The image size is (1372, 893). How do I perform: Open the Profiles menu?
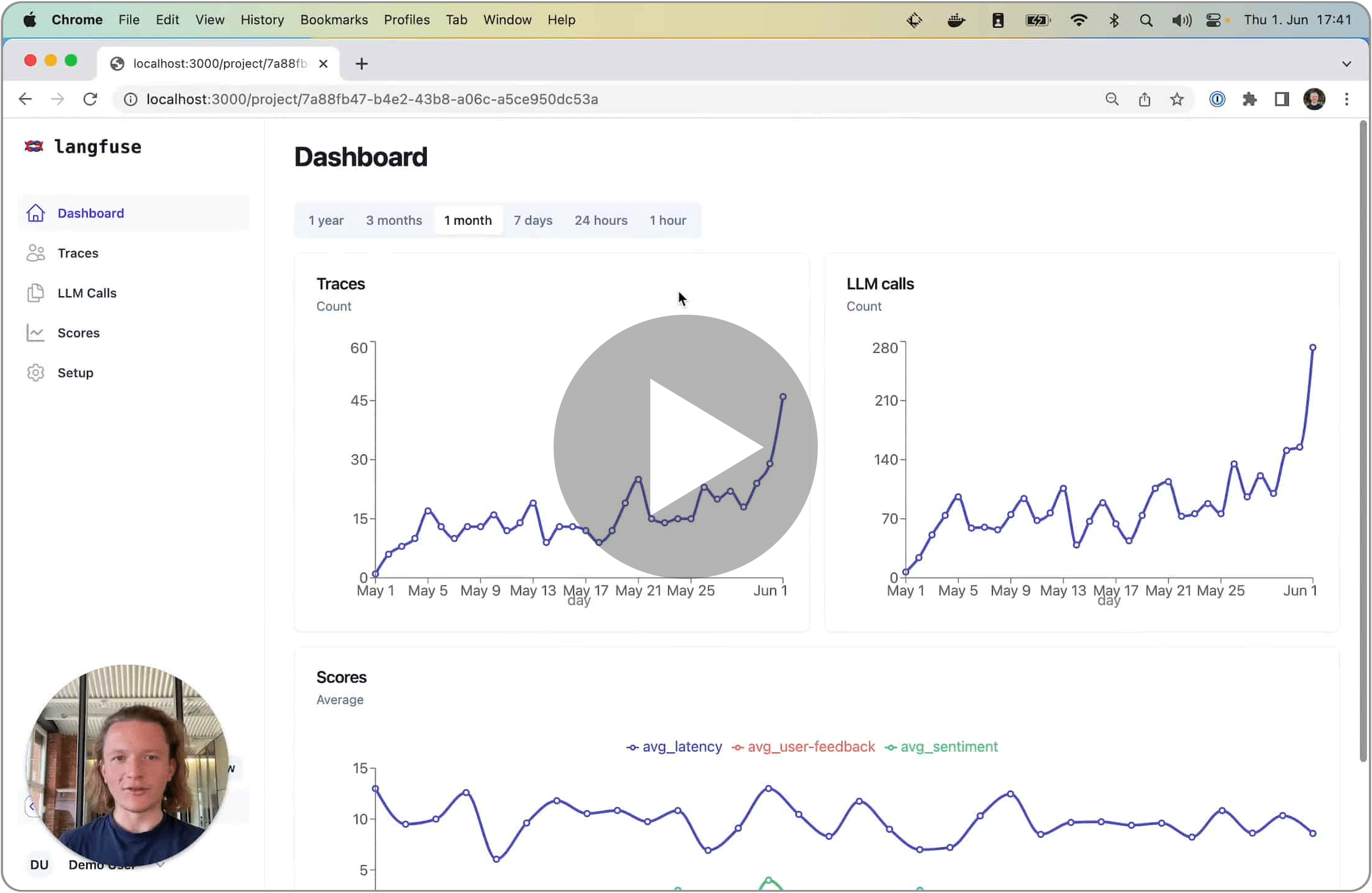click(x=406, y=20)
